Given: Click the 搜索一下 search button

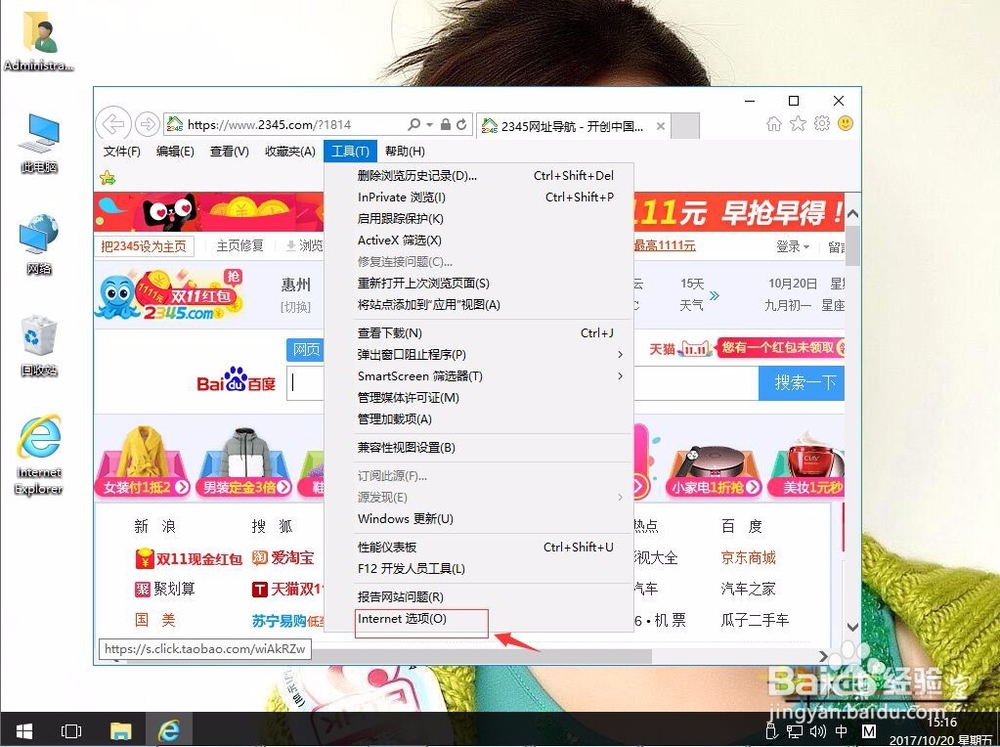Looking at the screenshot, I should [x=802, y=383].
